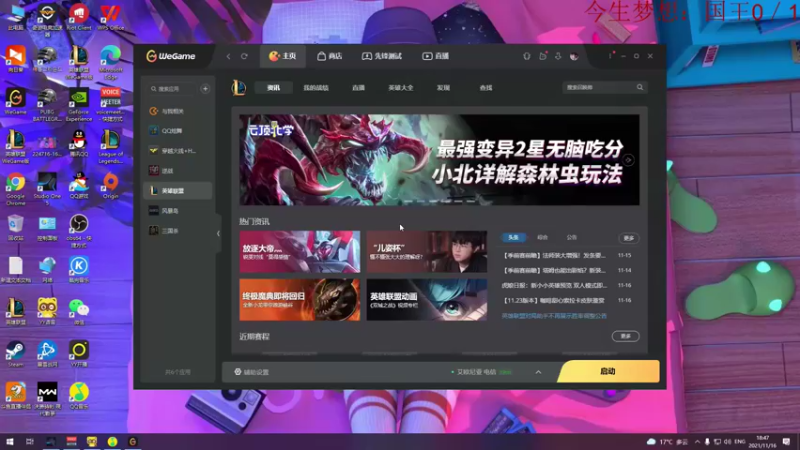Viewport: 800px width, 450px height.
Task: Launch the game with the 启动 button
Action: (x=608, y=371)
